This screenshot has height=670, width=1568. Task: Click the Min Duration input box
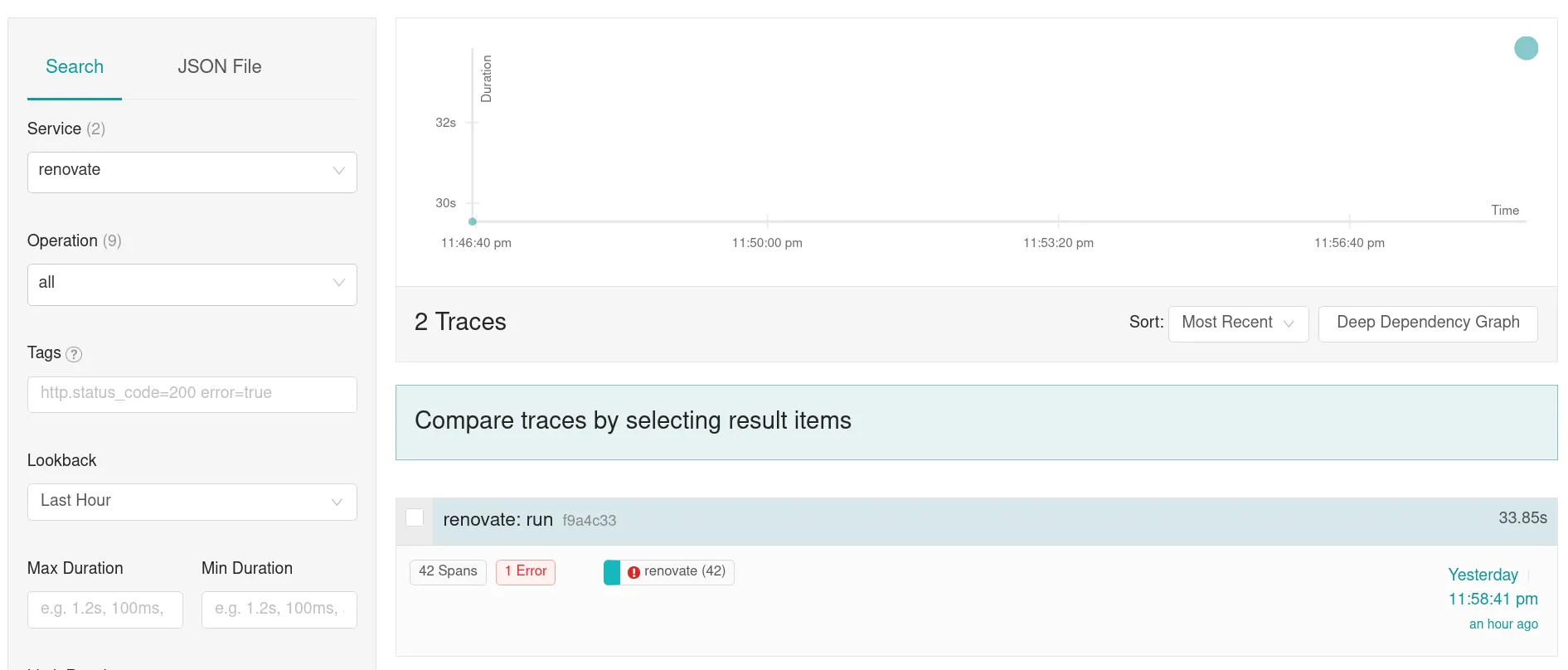(279, 609)
